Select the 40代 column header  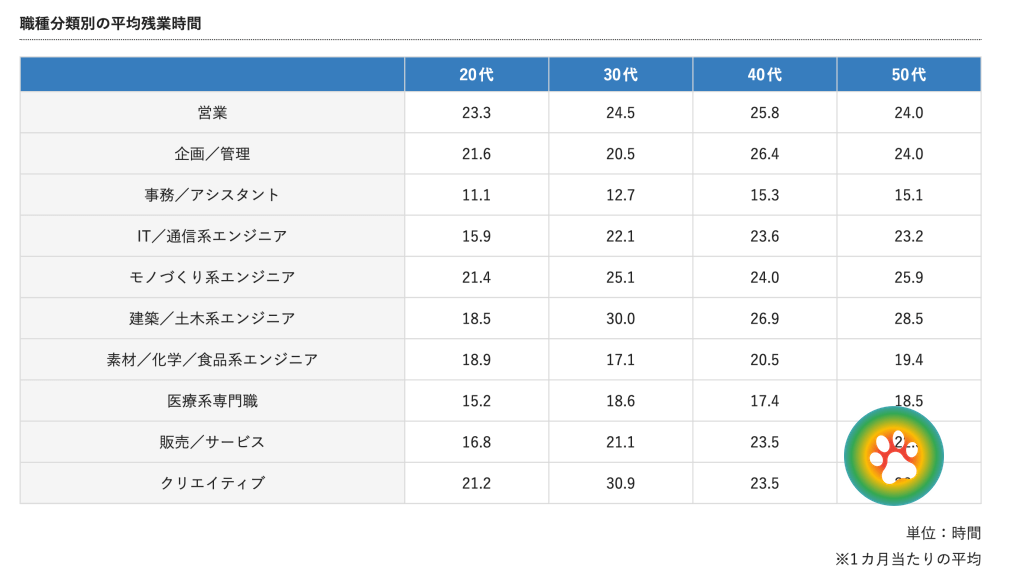[x=765, y=74]
